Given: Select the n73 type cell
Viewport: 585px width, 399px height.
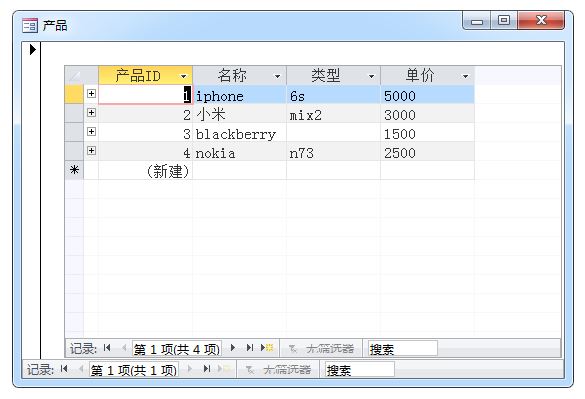Looking at the screenshot, I should (334, 152).
